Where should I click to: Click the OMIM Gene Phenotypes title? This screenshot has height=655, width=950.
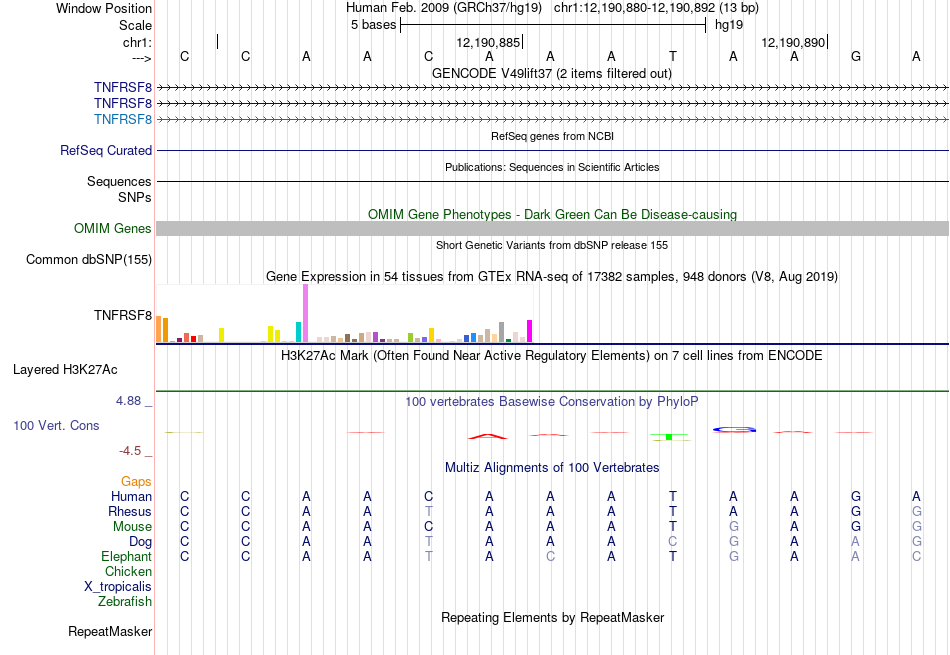552,214
